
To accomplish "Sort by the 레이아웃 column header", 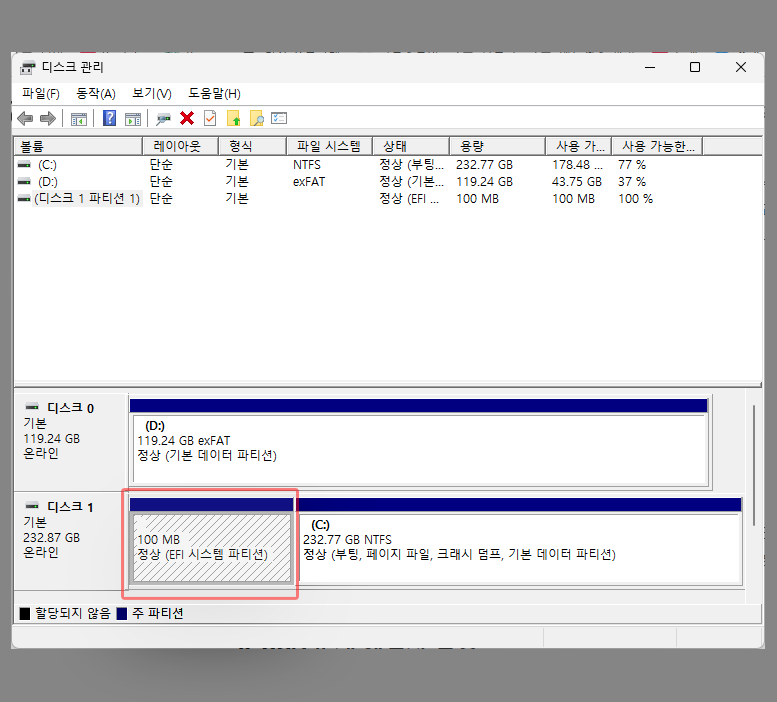I will pyautogui.click(x=180, y=146).
